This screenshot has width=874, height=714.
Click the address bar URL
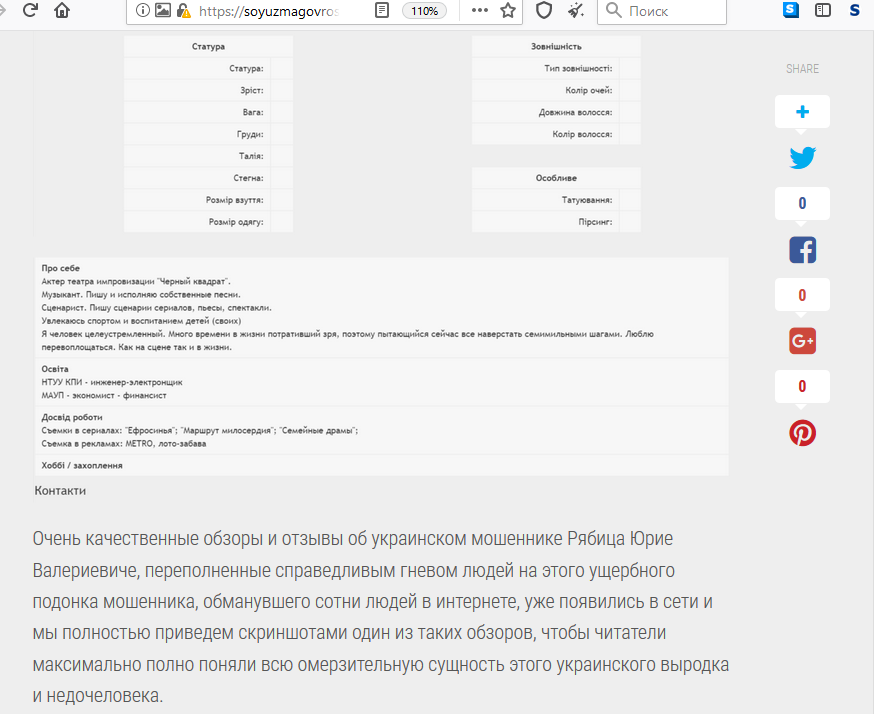268,11
